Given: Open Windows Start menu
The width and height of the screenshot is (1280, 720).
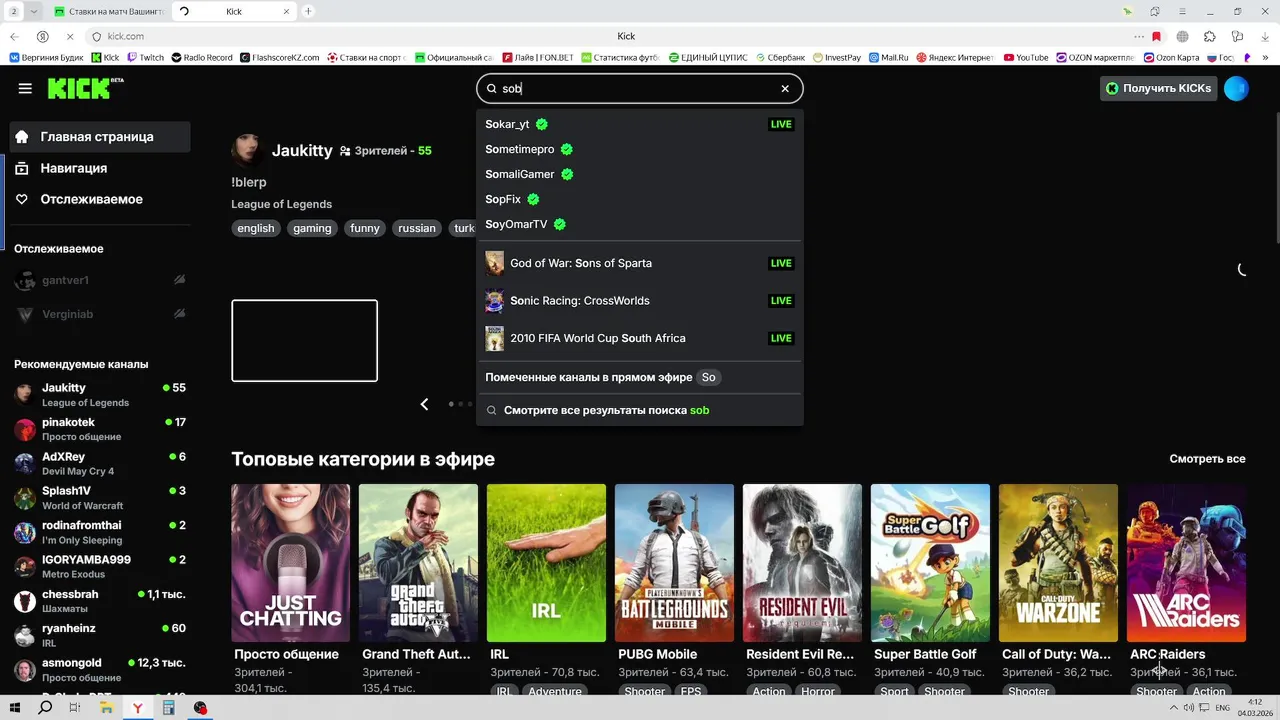Looking at the screenshot, I should (16, 708).
